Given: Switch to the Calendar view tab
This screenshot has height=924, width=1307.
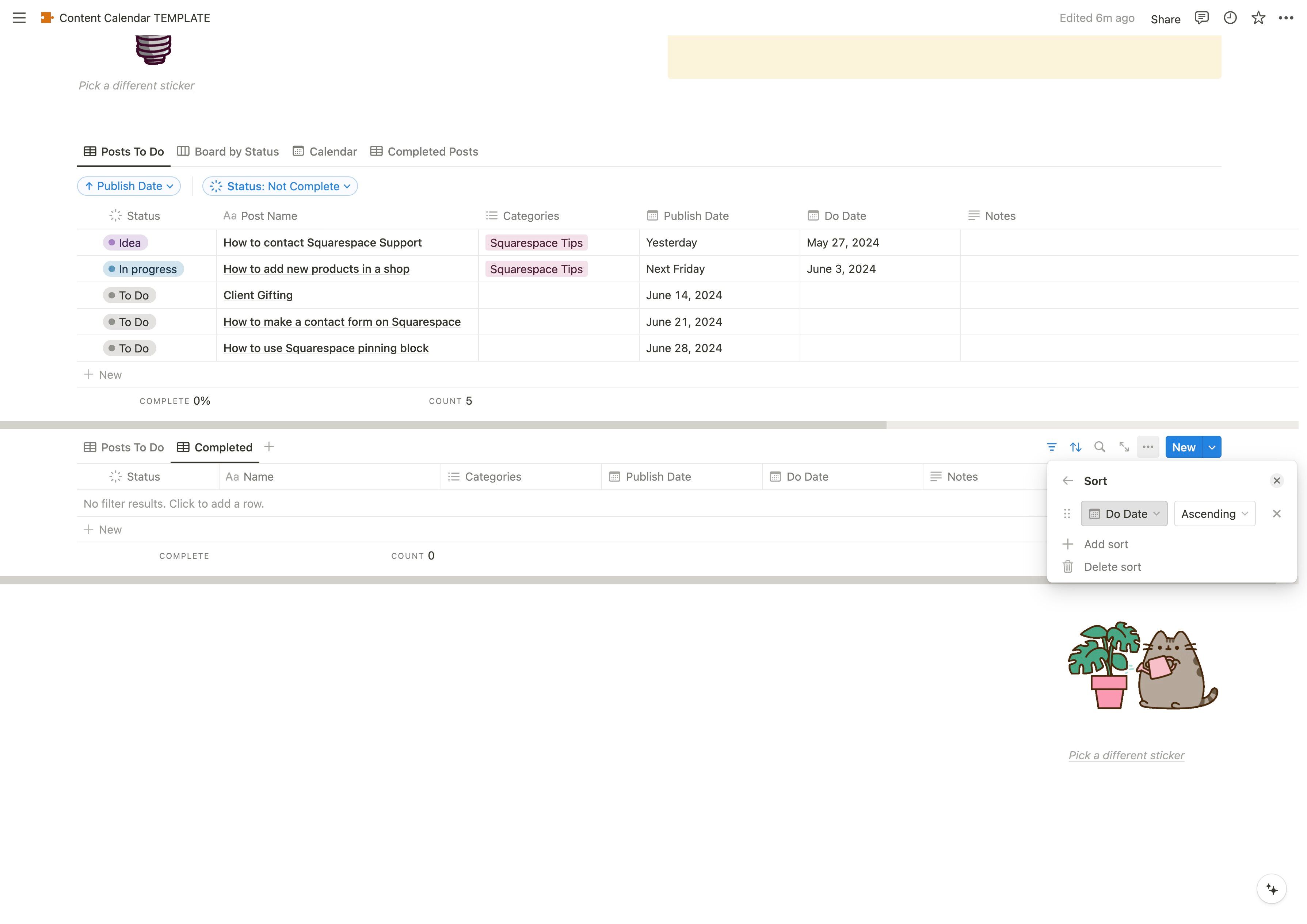Looking at the screenshot, I should point(325,152).
